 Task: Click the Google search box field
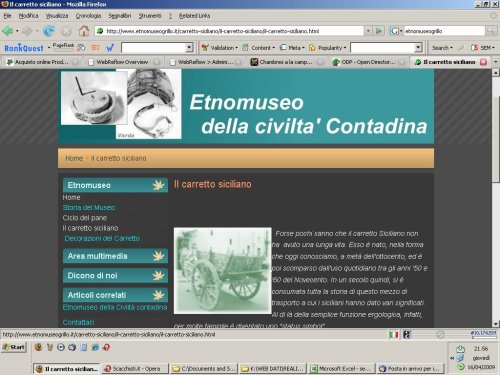coord(444,31)
